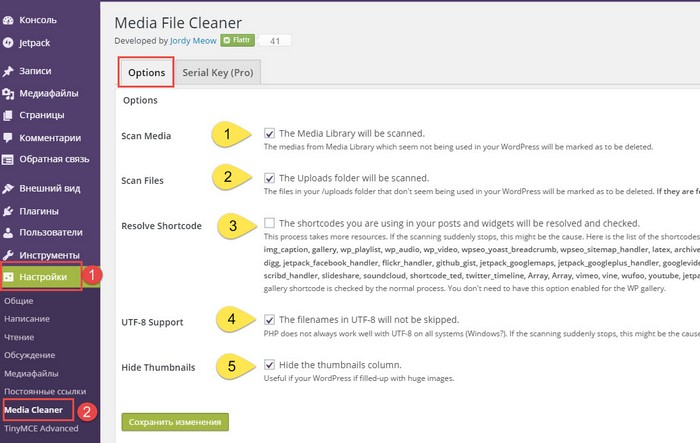Open the Записи menu item
The image size is (700, 443).
[x=35, y=71]
